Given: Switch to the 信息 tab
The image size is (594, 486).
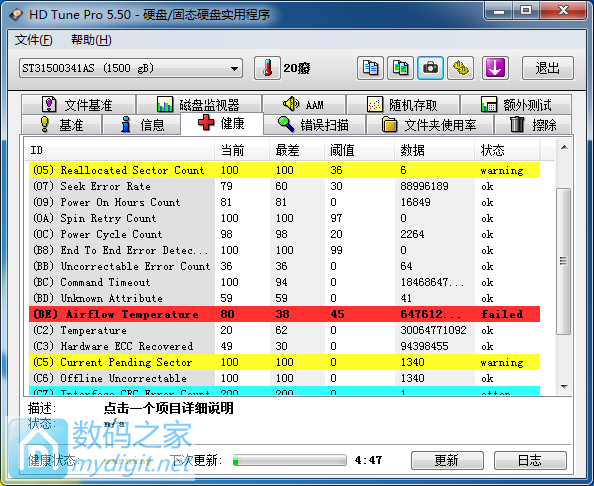Looking at the screenshot, I should point(141,124).
